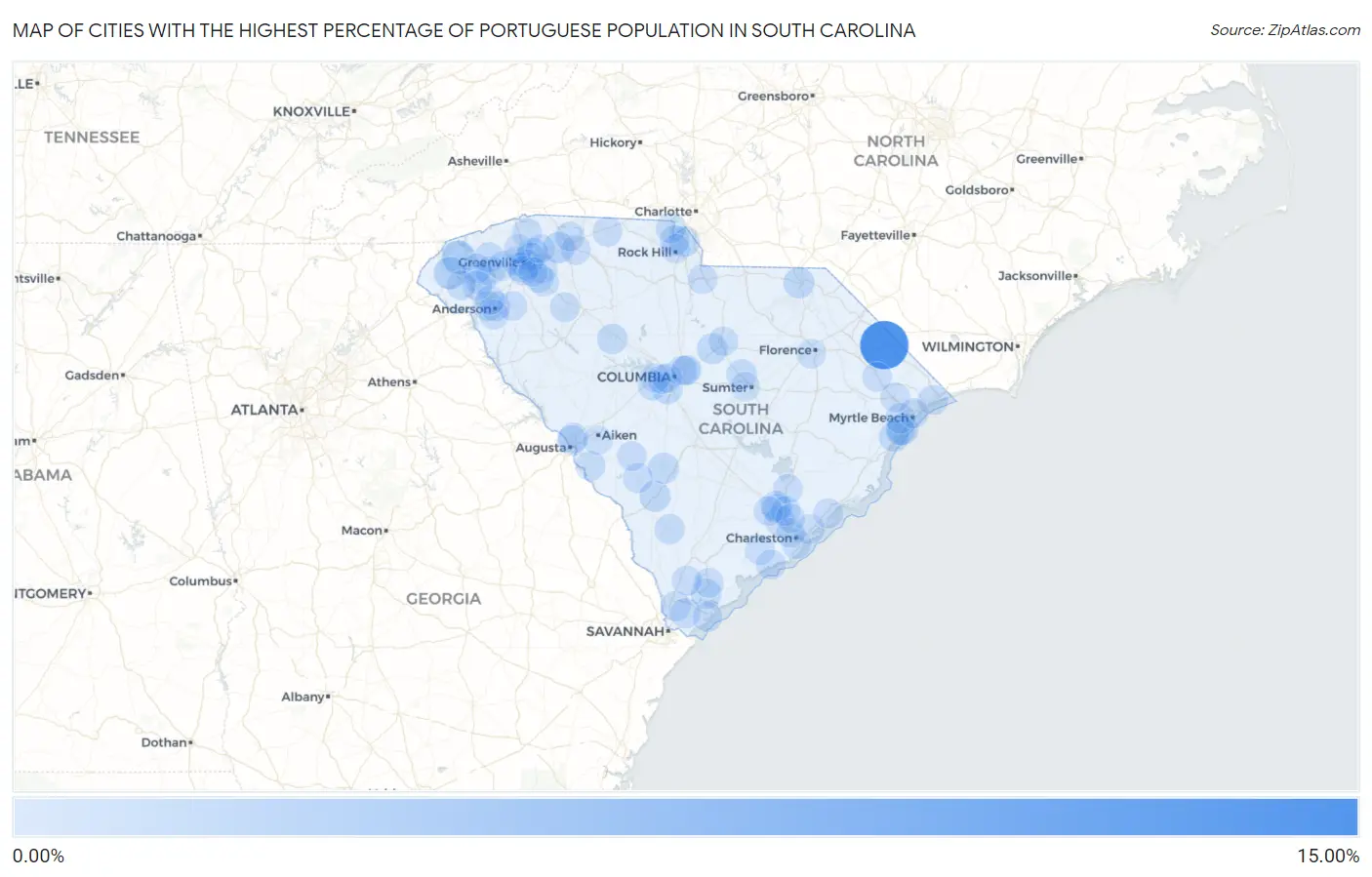Click the SOUTH CAROLINA state label

click(x=741, y=419)
